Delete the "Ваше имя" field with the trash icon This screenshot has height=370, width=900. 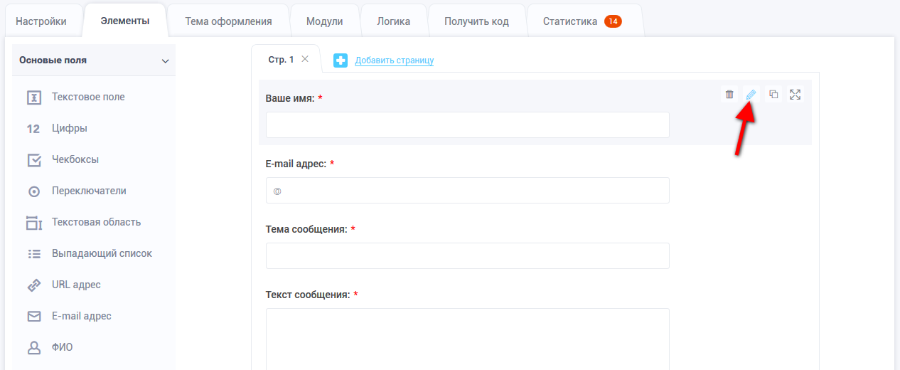click(x=729, y=95)
